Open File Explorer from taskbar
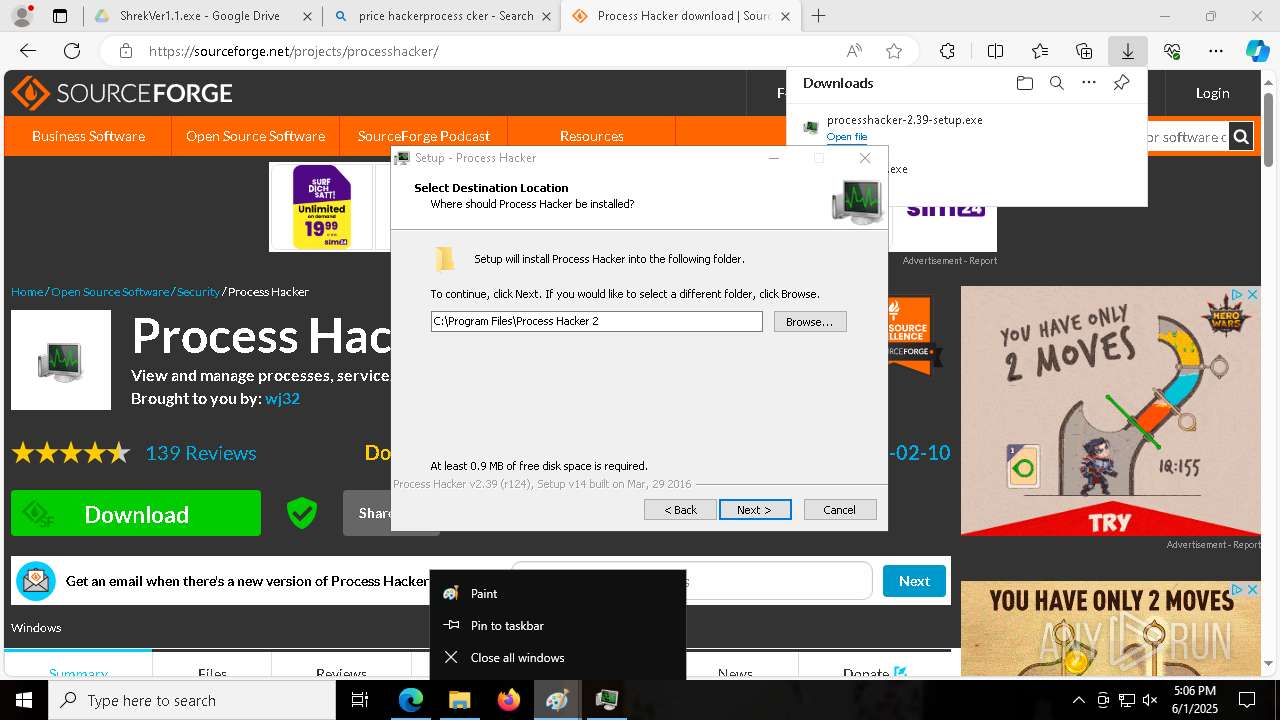Screen dimensions: 1280x720 coord(459,700)
